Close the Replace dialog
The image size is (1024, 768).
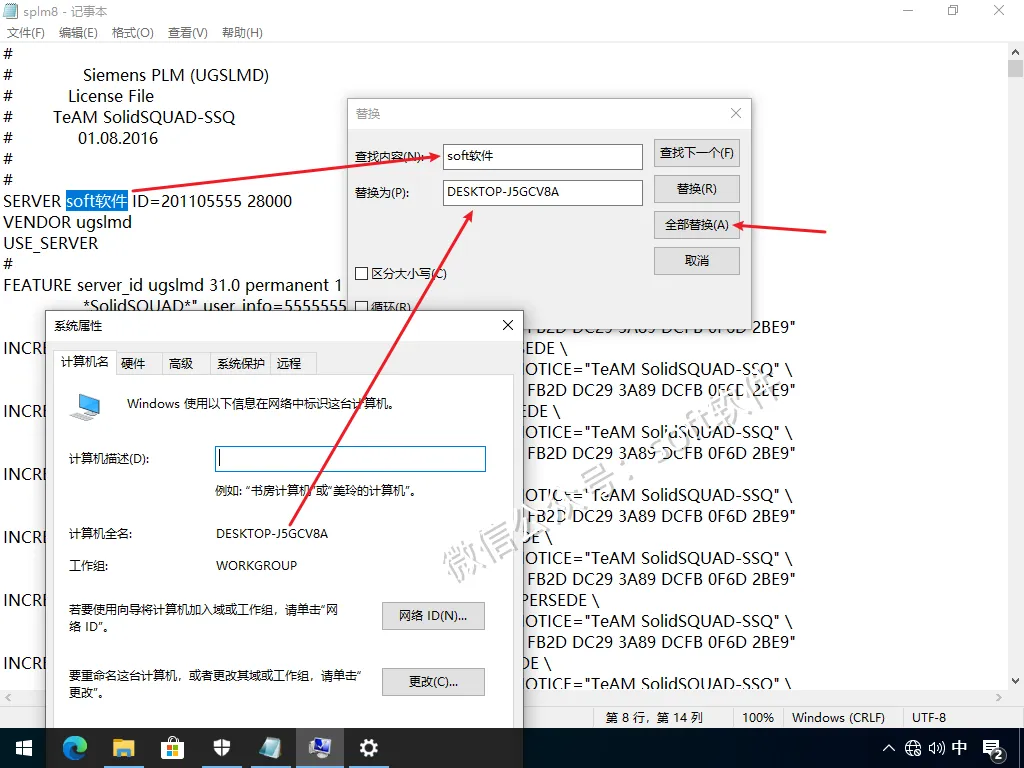pos(736,113)
